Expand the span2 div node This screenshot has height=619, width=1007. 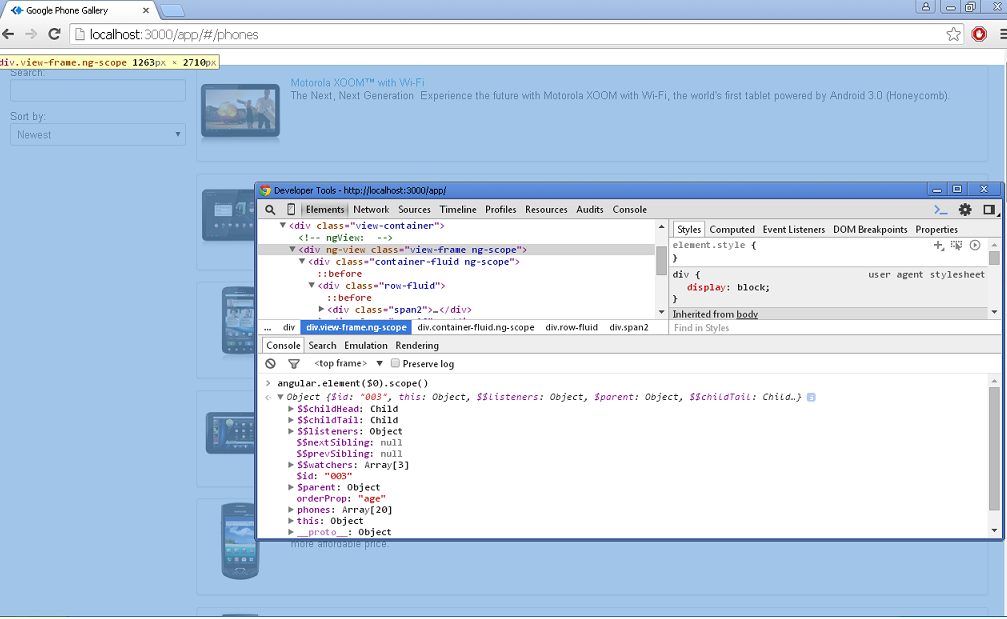[321, 310]
